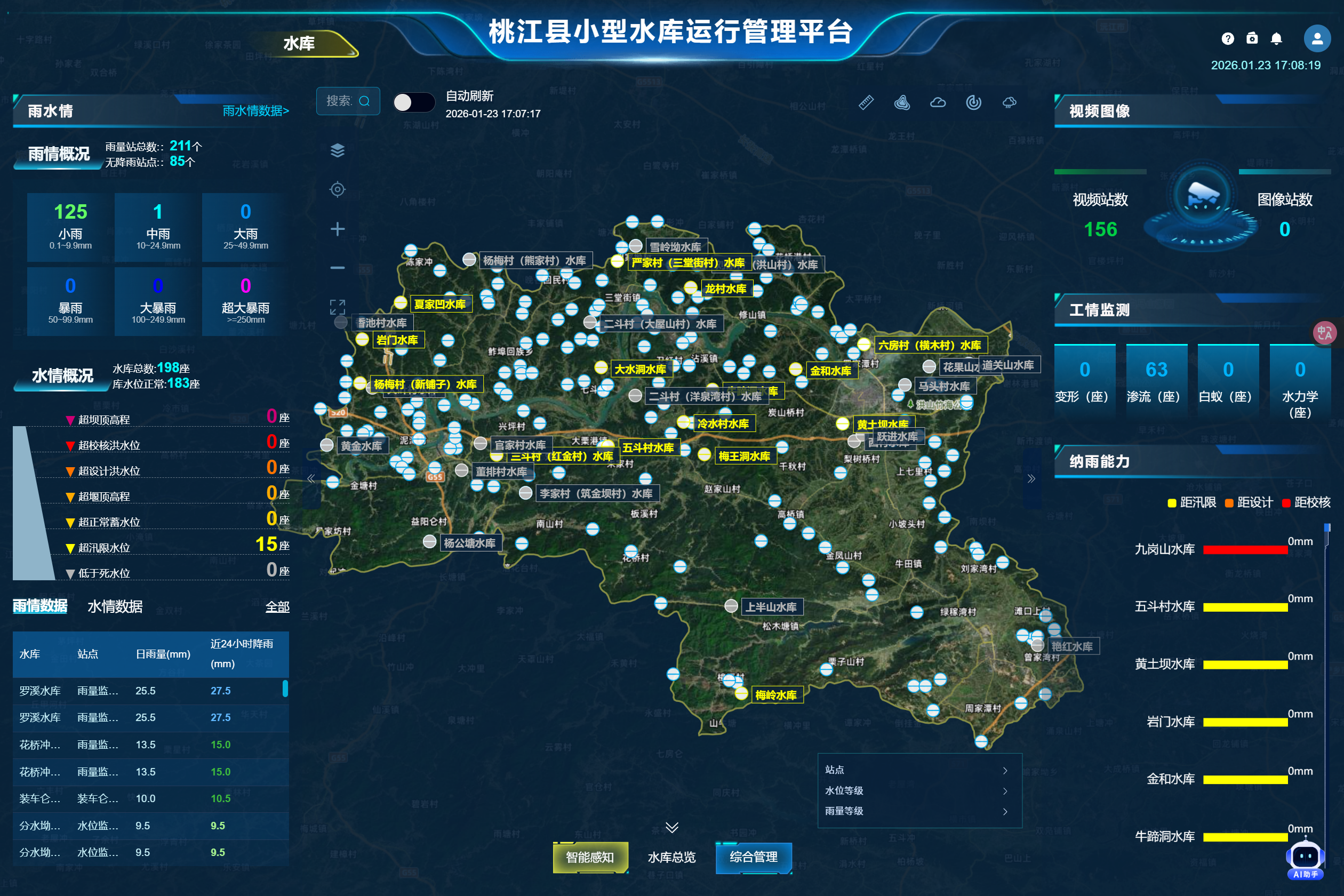Click the 综合管理 button

(x=753, y=857)
